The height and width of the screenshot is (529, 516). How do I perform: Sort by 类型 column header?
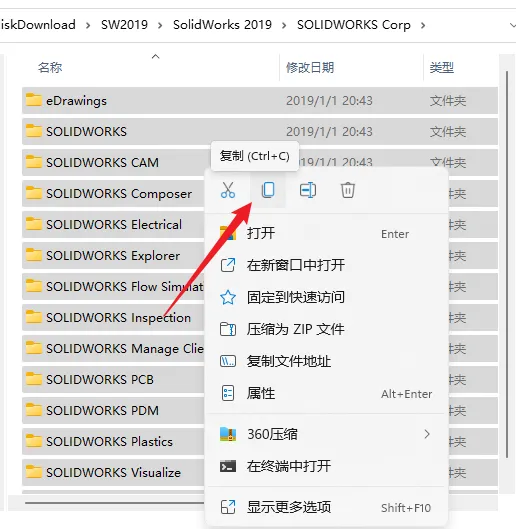pyautogui.click(x=442, y=67)
